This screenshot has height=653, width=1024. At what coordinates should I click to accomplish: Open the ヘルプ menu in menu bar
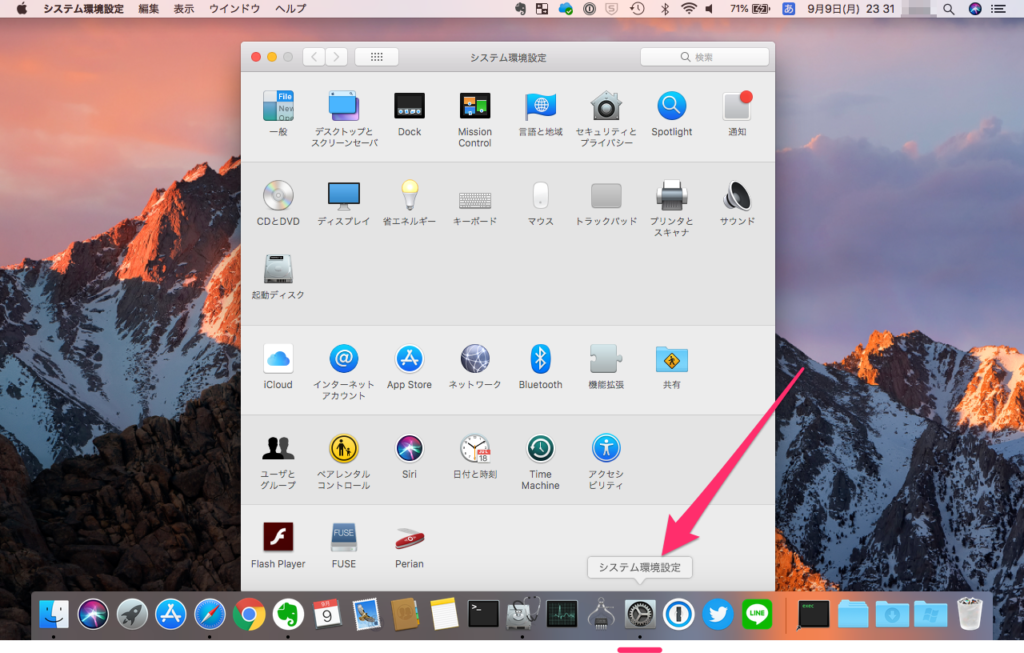(290, 8)
